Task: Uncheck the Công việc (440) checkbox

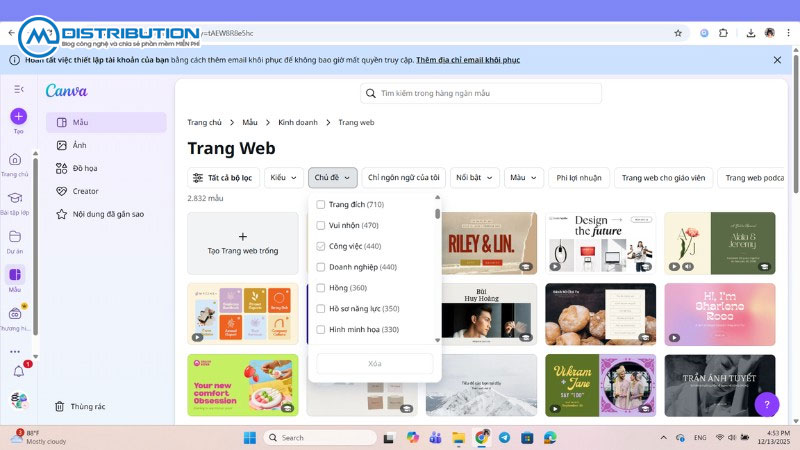Action: tap(320, 246)
